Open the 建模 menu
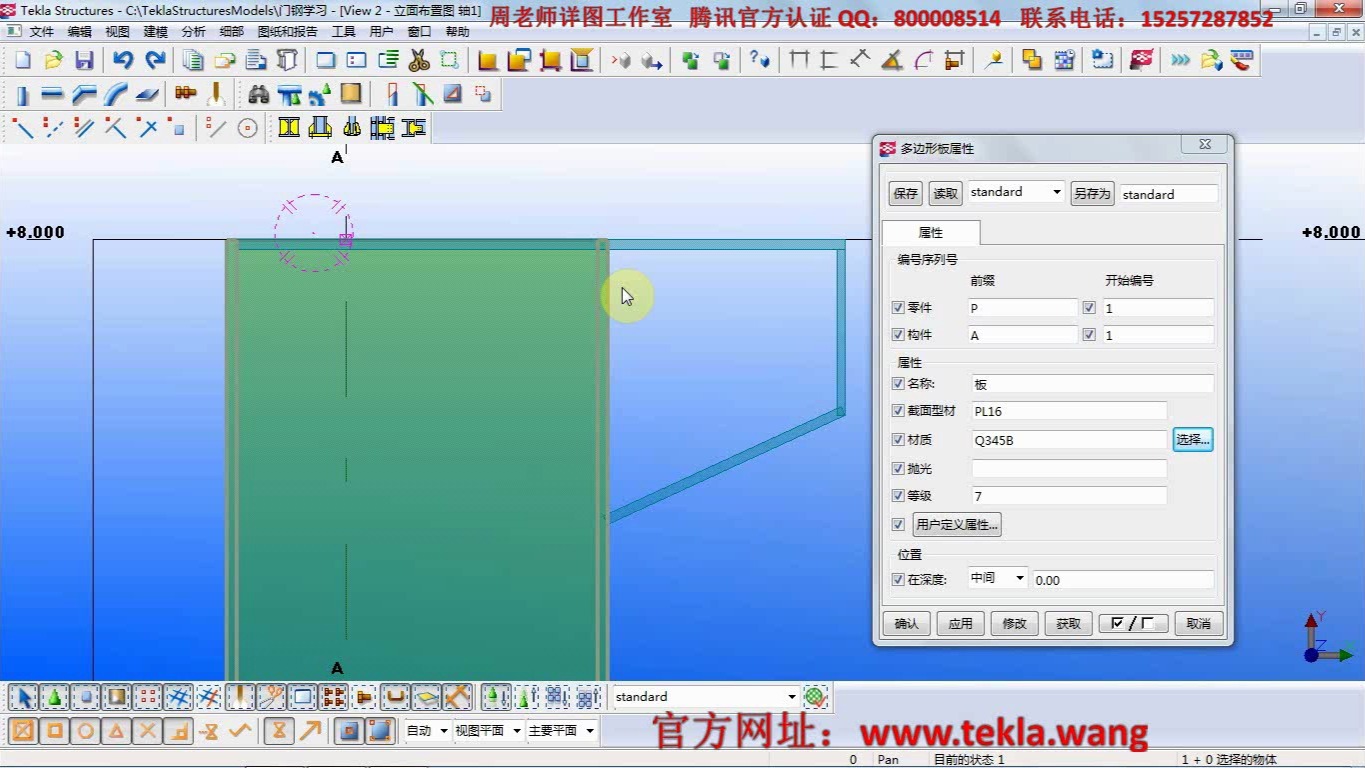The image size is (1365, 768). pyautogui.click(x=155, y=32)
